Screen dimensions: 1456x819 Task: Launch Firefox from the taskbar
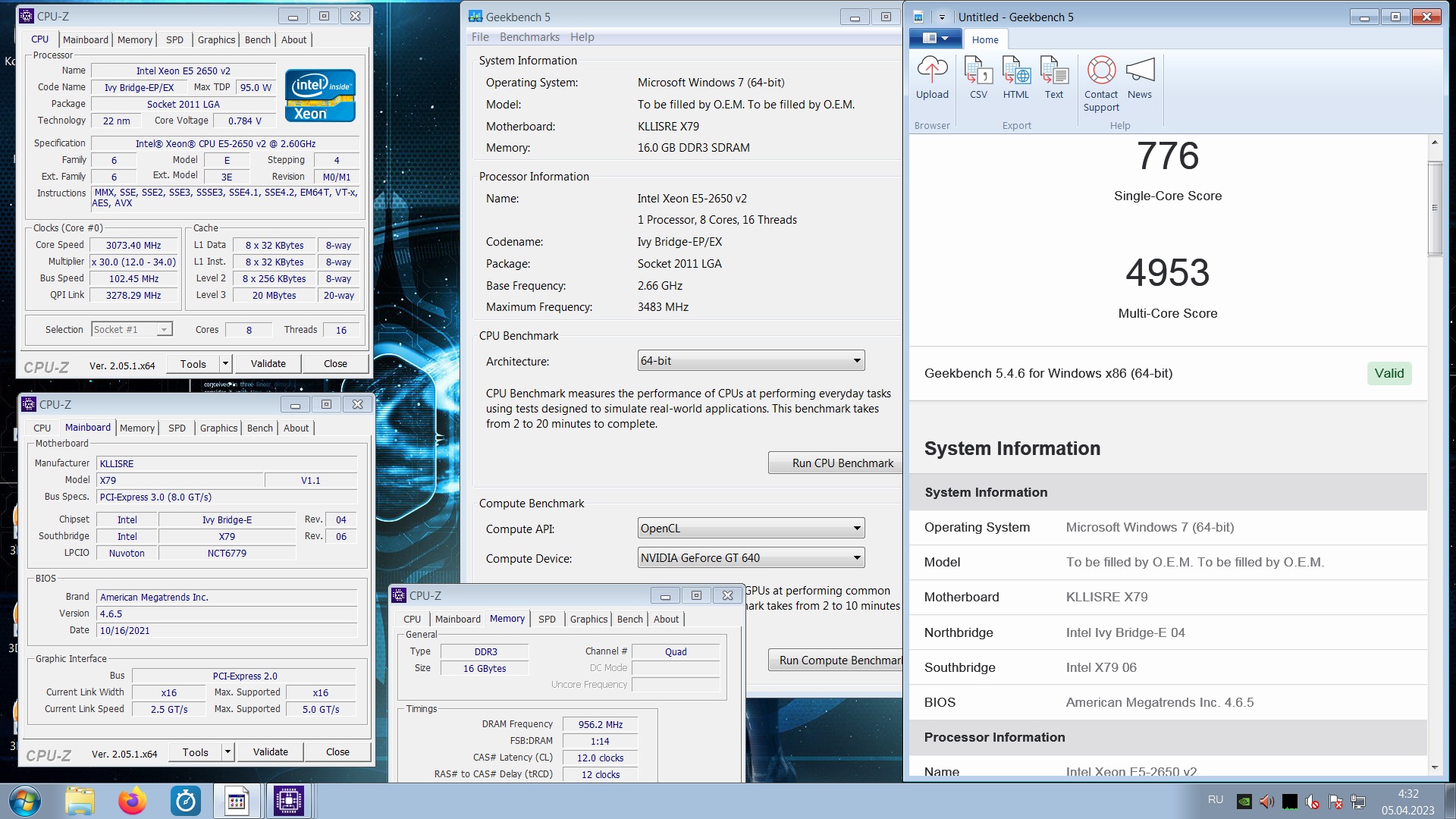coord(133,801)
